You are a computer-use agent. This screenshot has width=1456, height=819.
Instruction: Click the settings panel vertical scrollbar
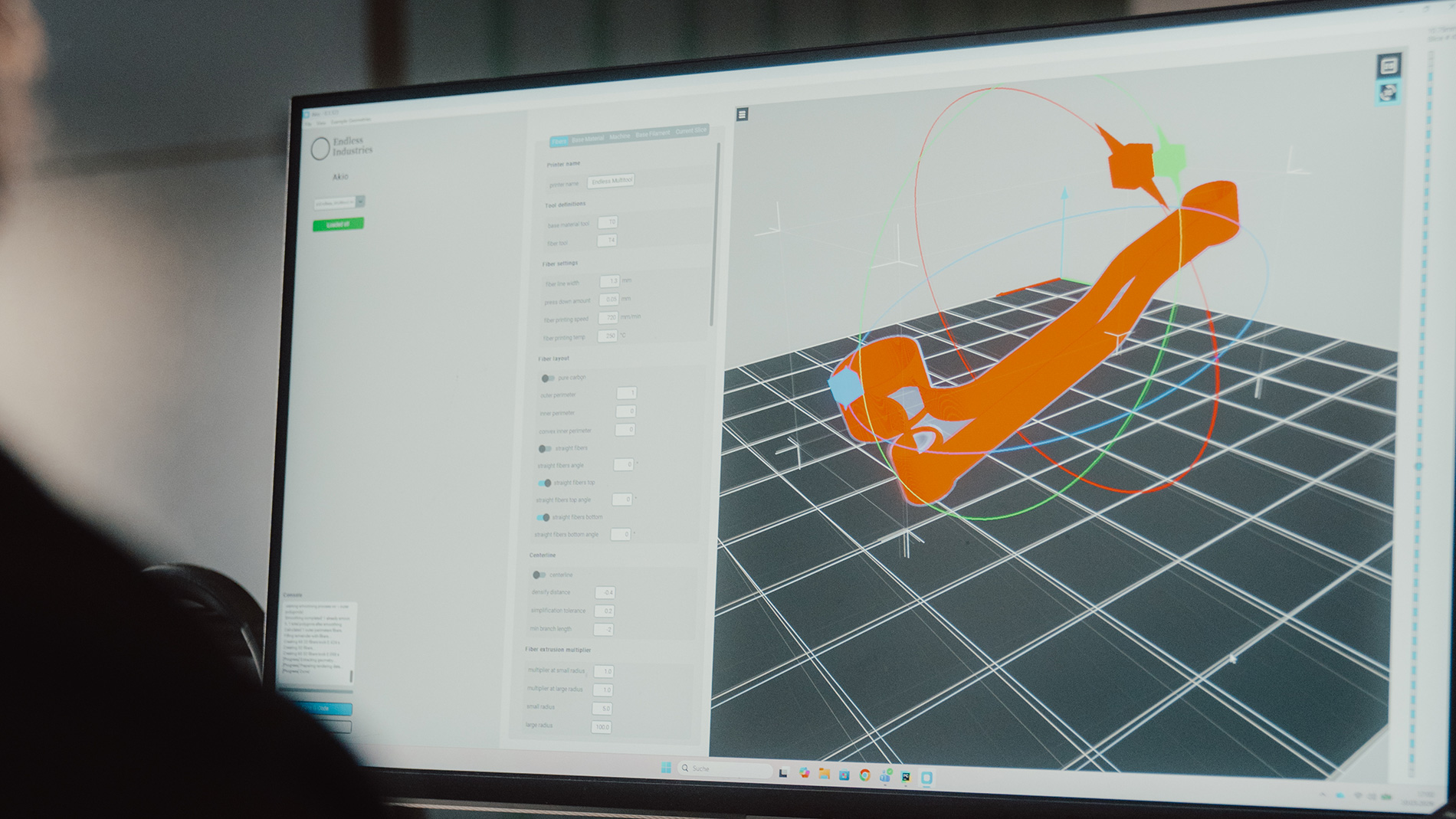click(x=716, y=234)
